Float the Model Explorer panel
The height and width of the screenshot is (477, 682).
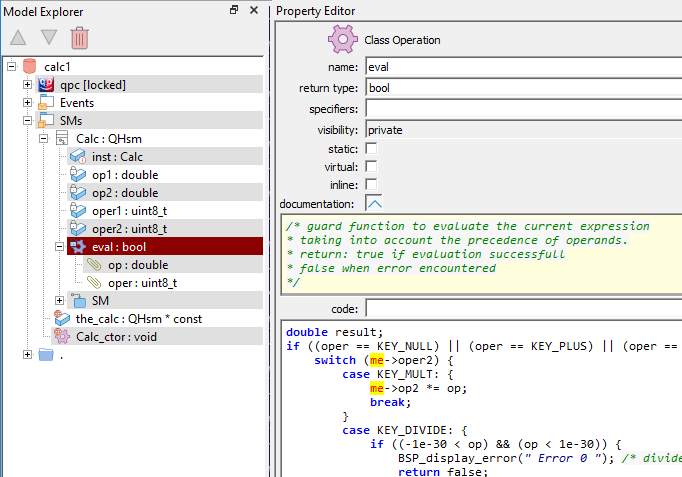[234, 10]
